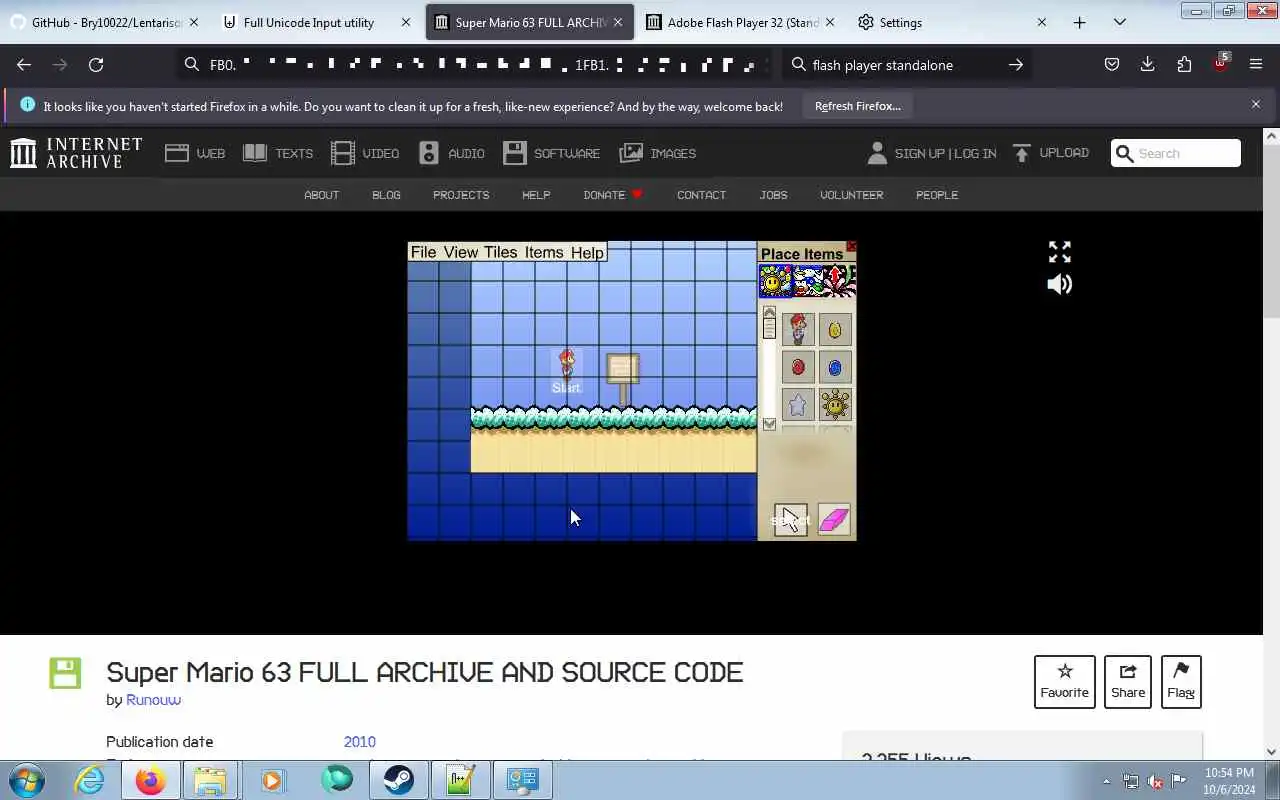Image resolution: width=1280 pixels, height=800 pixels.
Task: Click the item list scroll-down arrow
Action: [x=769, y=424]
